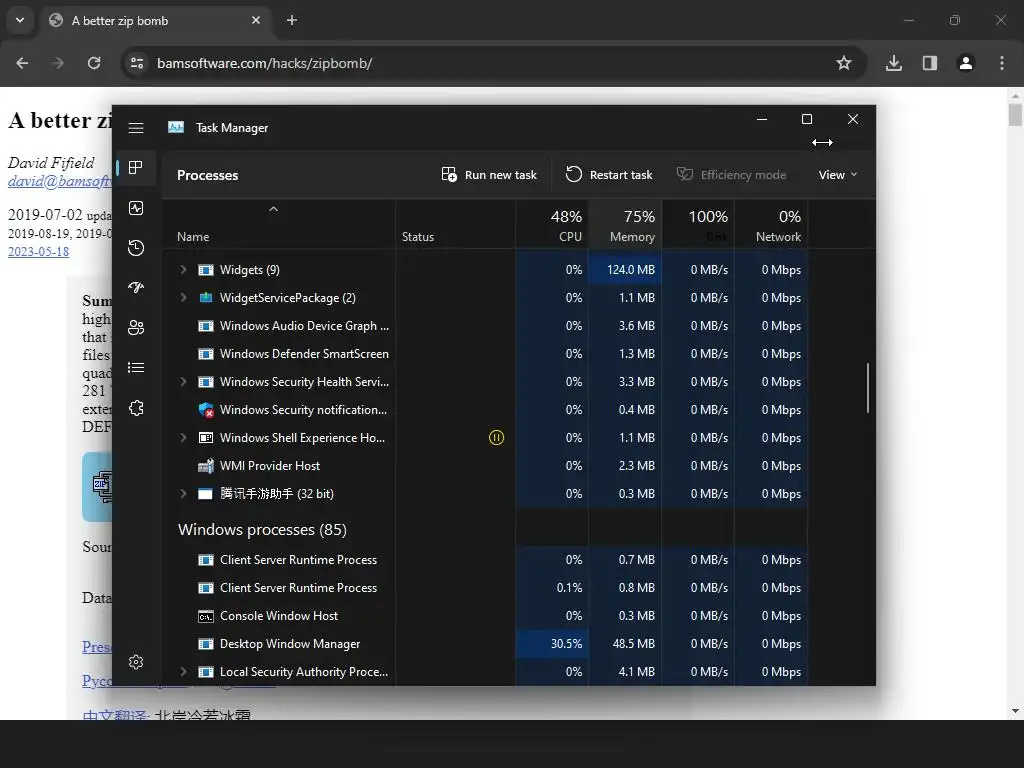Select WMI Provider Host process
This screenshot has height=768, width=1024.
(x=485, y=466)
